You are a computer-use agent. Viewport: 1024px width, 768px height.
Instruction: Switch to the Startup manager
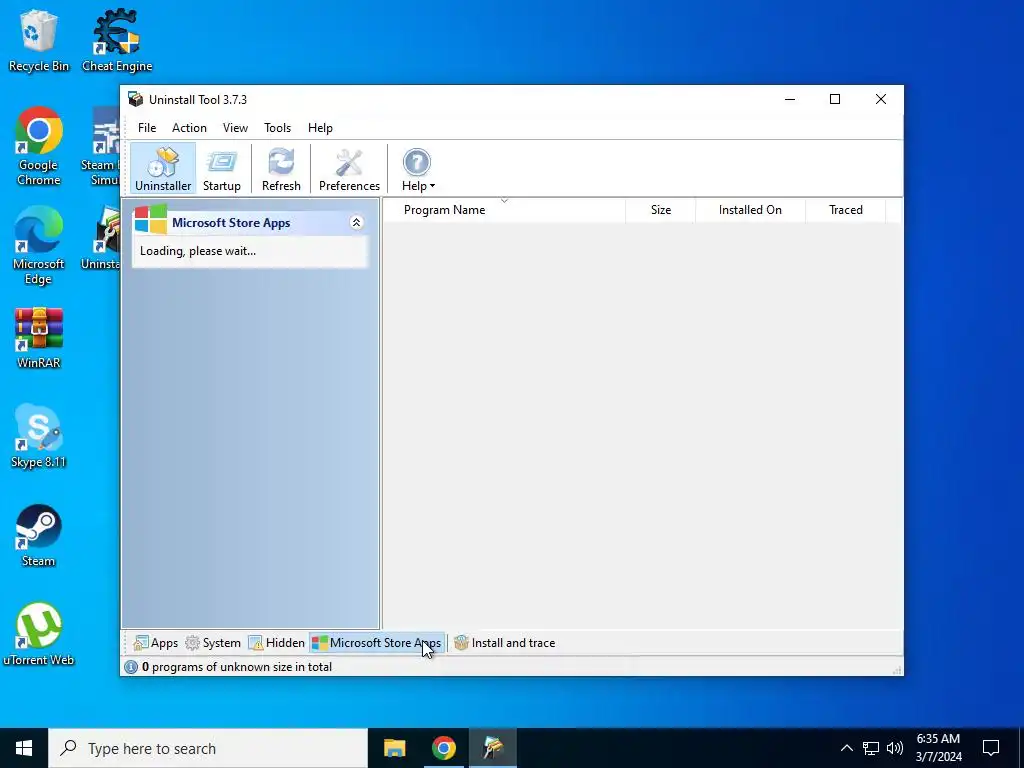coord(221,168)
